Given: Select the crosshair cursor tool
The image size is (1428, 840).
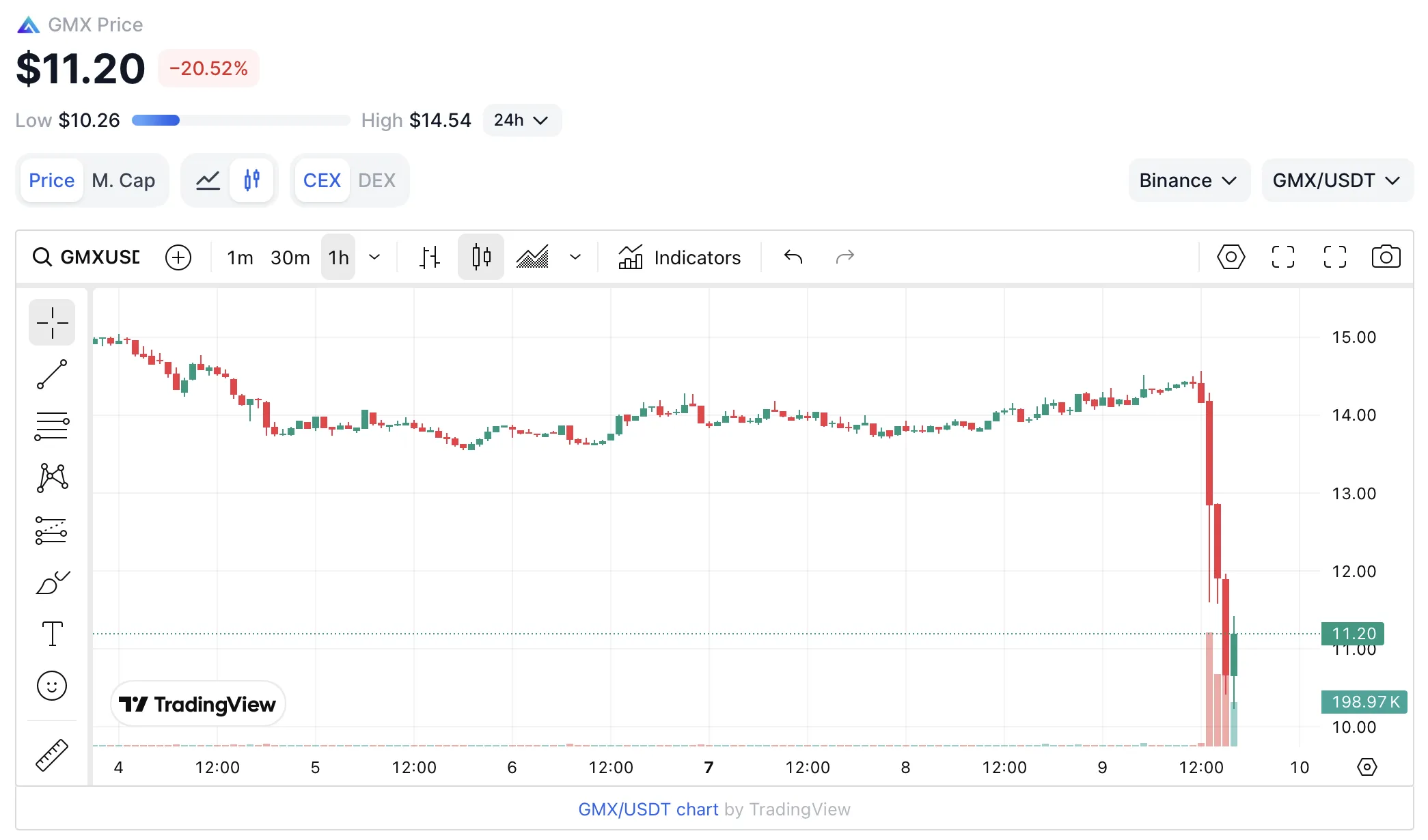Looking at the screenshot, I should pos(52,322).
